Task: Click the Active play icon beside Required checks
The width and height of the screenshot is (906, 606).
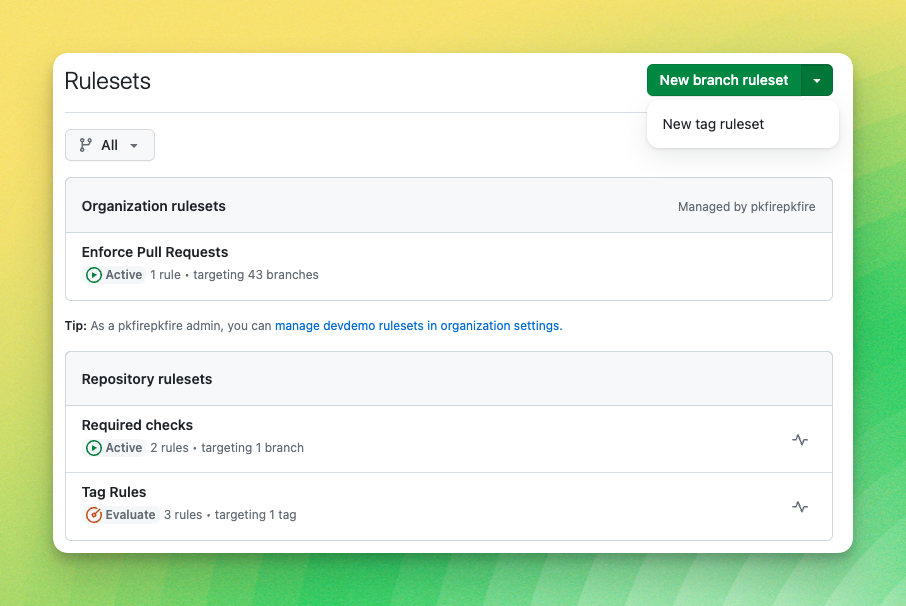Action: pyautogui.click(x=92, y=448)
